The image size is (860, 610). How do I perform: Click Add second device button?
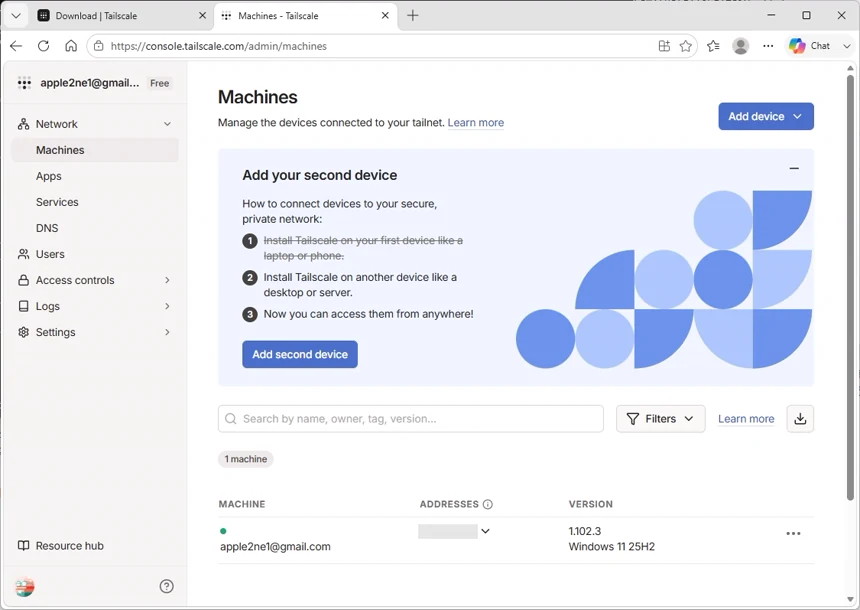[x=300, y=354]
